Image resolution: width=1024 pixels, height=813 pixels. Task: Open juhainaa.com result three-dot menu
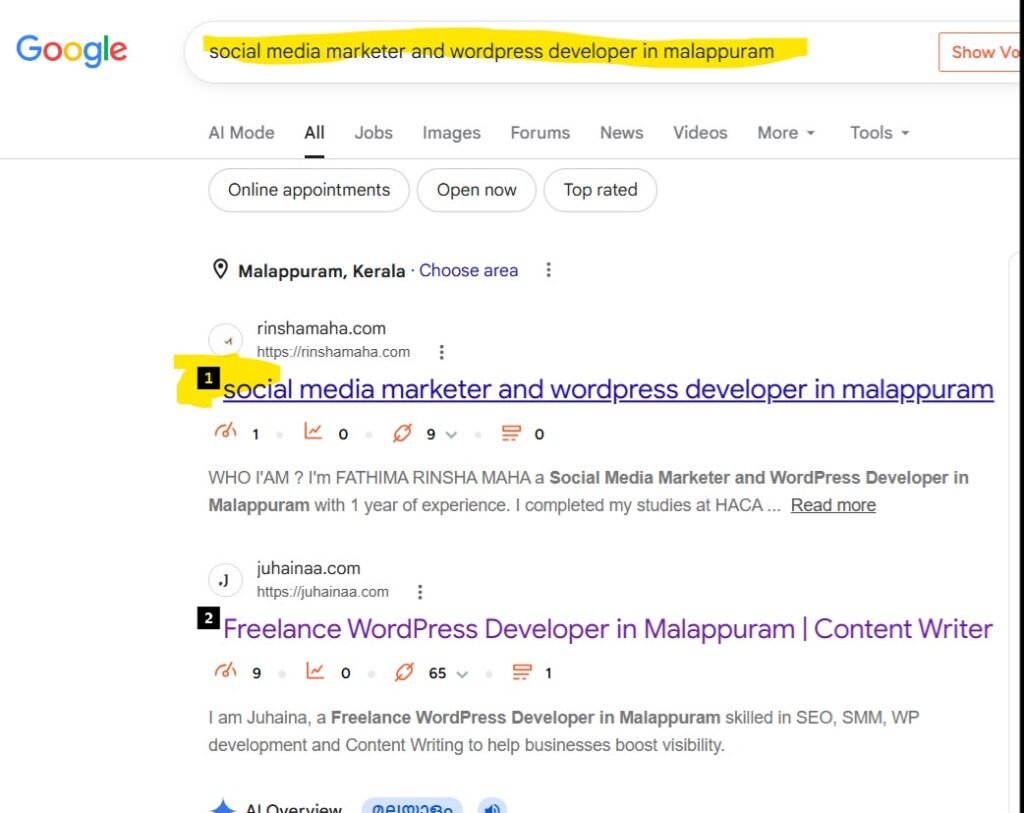tap(420, 592)
